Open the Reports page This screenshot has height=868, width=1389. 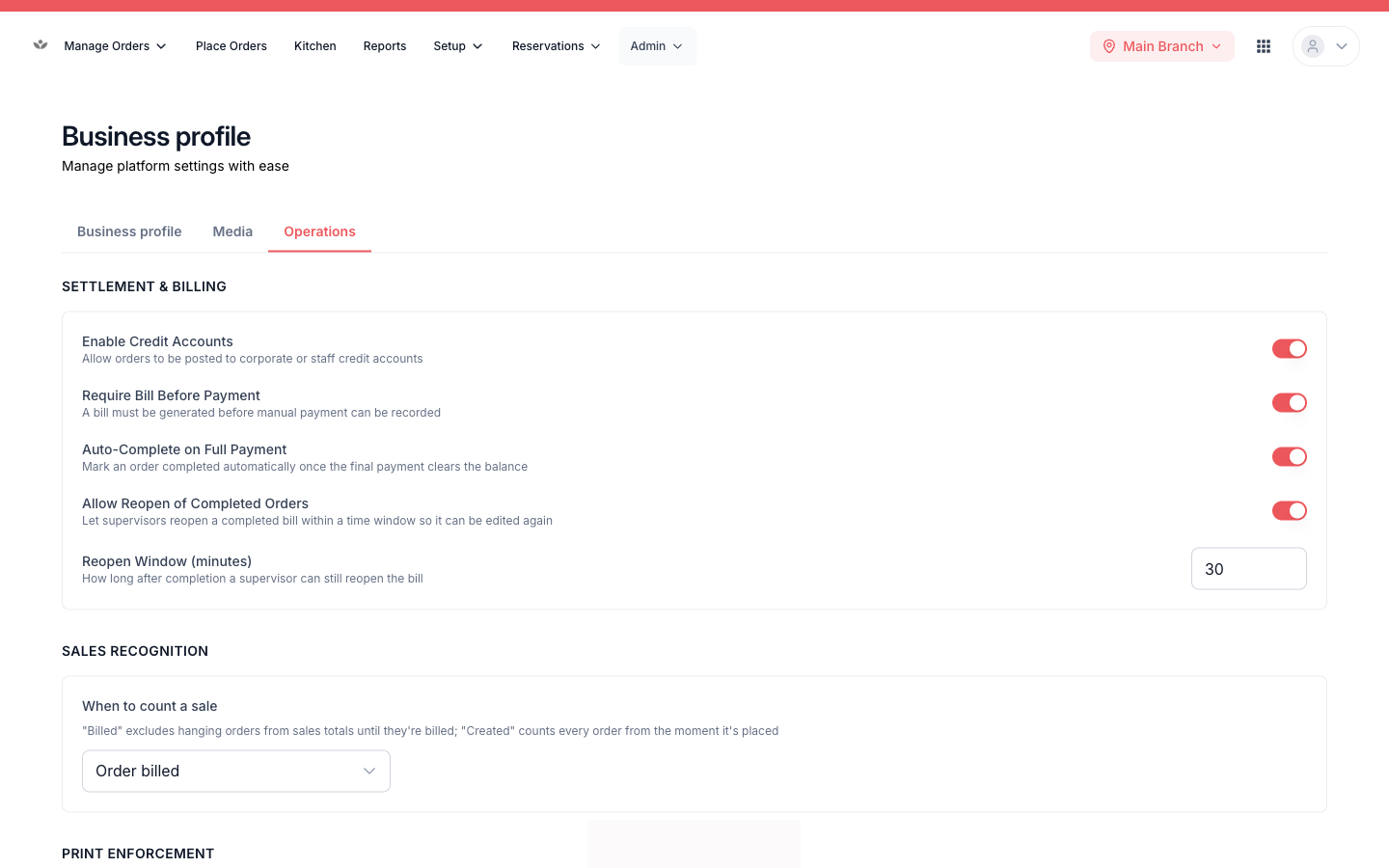pos(385,46)
